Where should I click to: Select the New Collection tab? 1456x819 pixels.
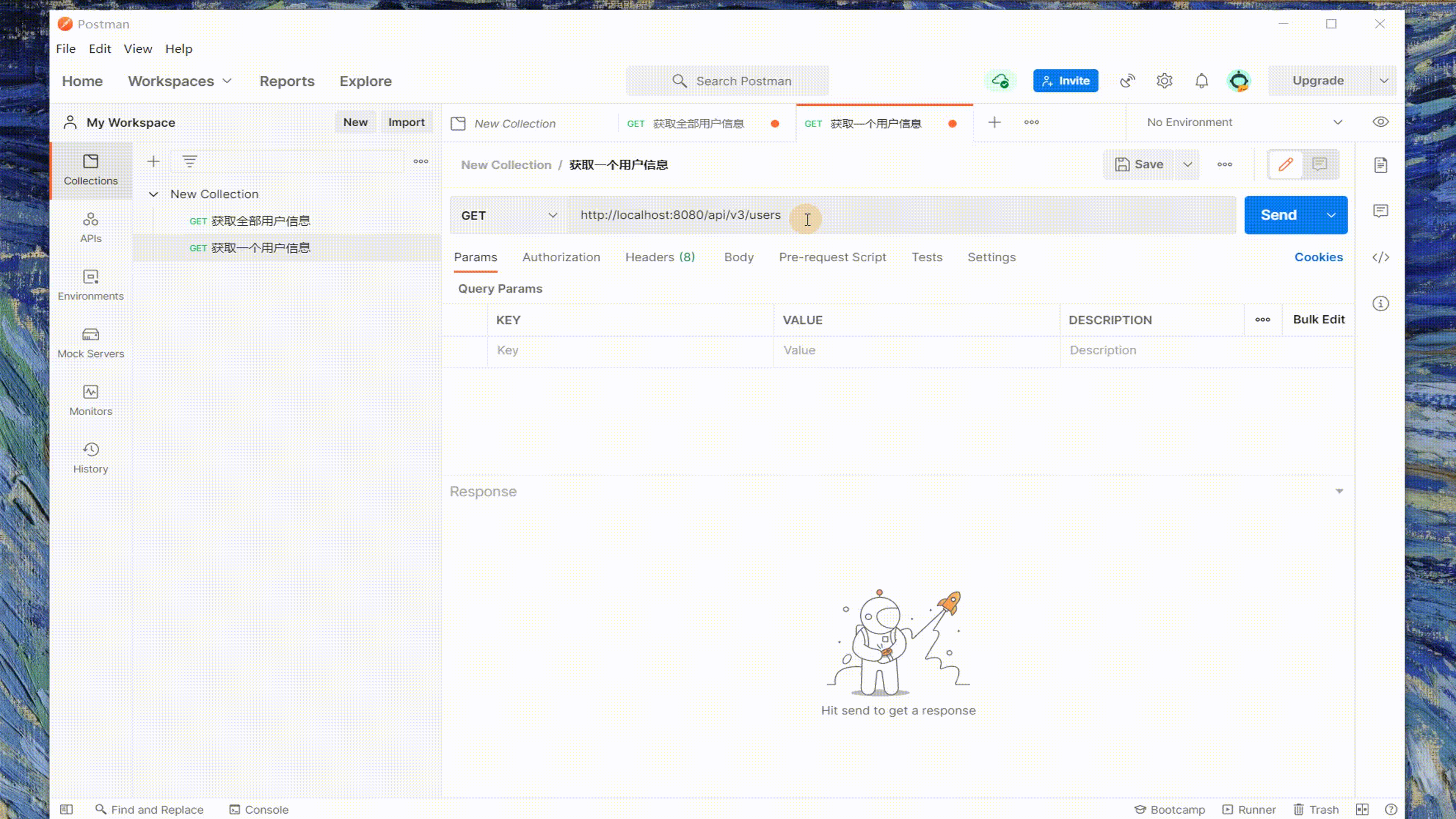(x=530, y=123)
